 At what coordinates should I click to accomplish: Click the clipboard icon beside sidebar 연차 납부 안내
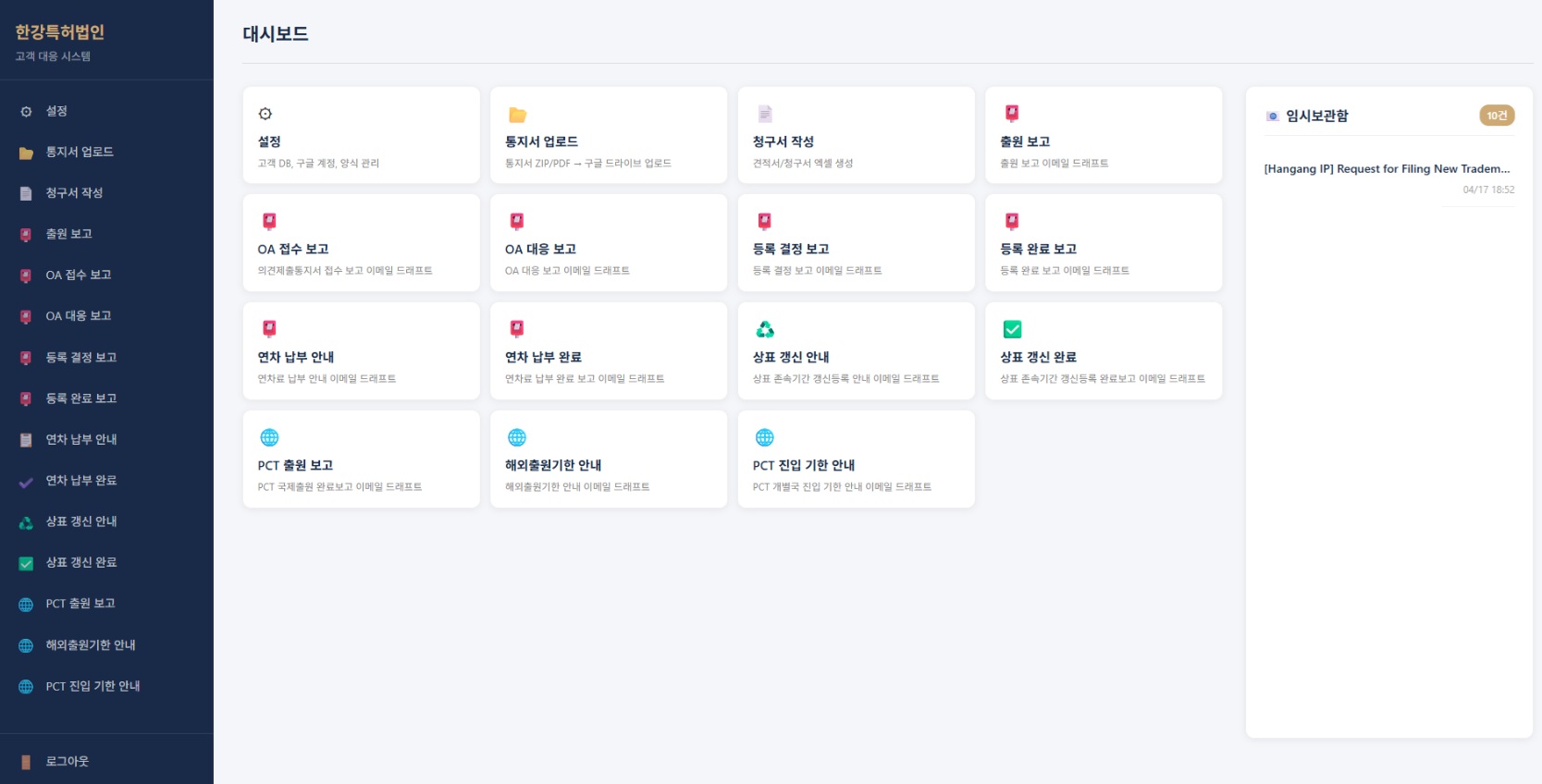point(26,440)
